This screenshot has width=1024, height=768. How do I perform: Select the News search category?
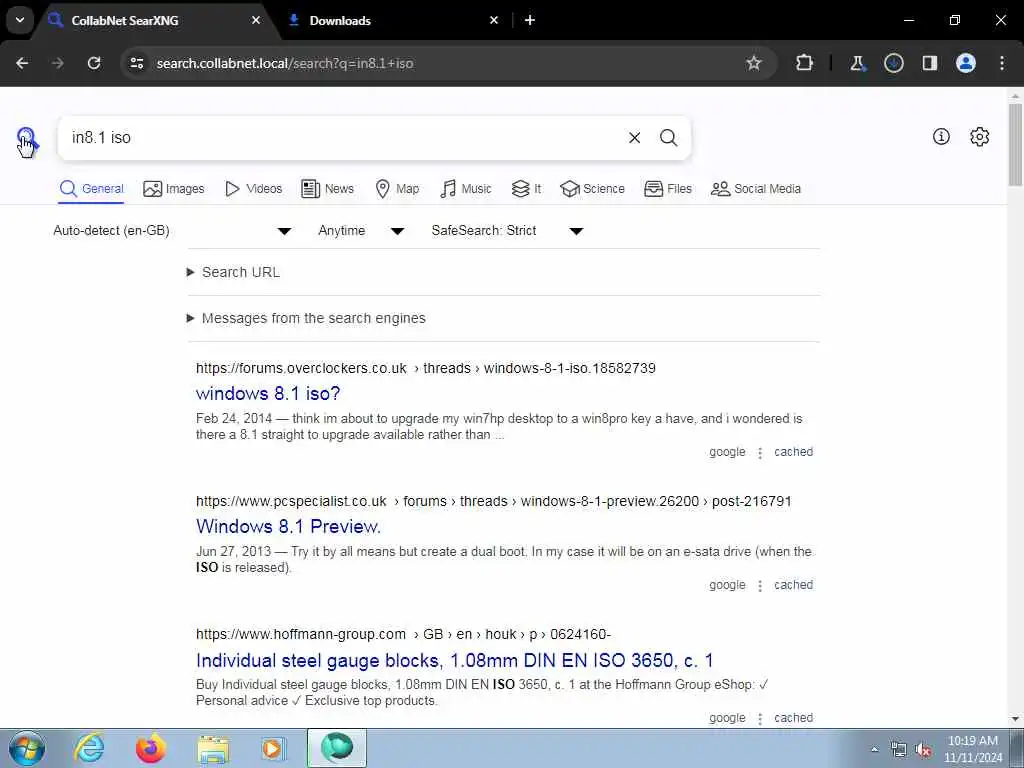pyautogui.click(x=327, y=189)
